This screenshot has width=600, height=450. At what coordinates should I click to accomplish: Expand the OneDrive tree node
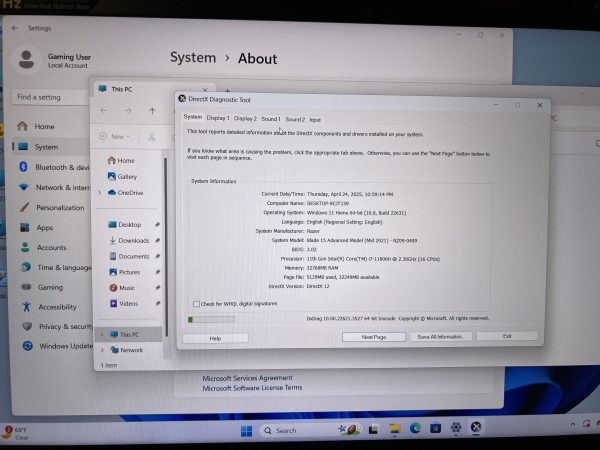click(x=100, y=192)
